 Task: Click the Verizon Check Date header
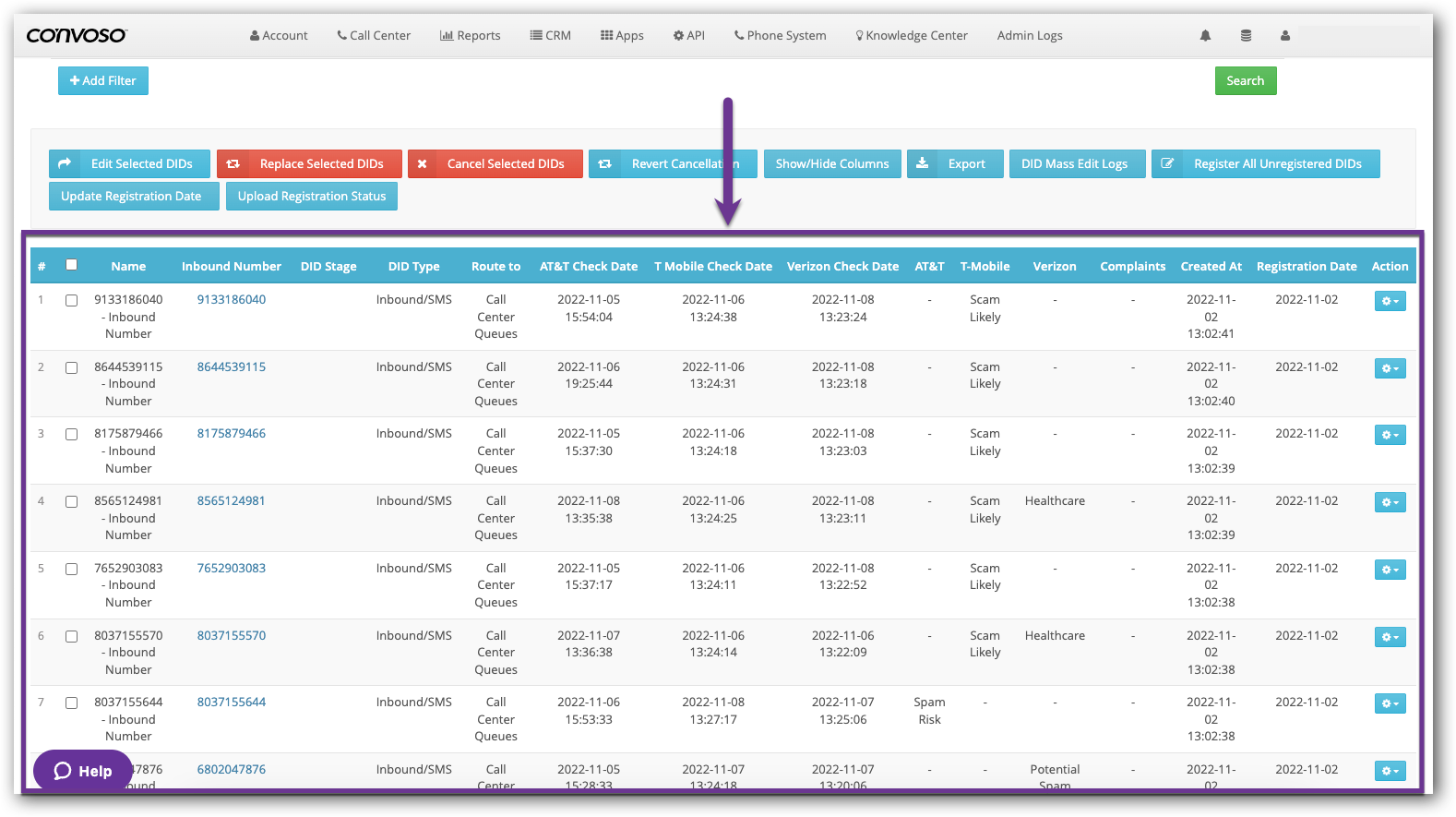(x=842, y=266)
